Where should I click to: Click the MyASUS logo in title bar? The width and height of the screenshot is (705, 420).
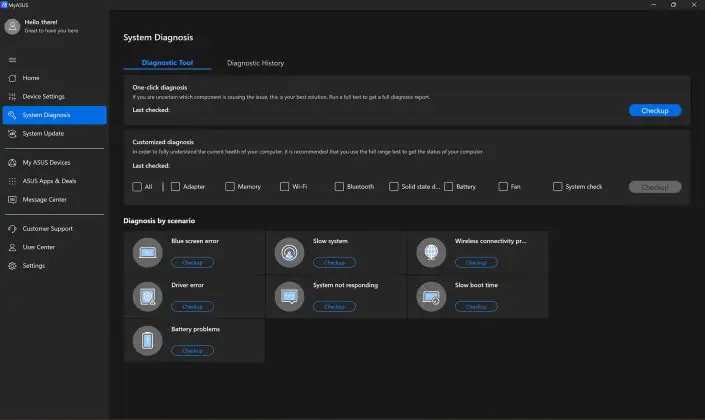click(x=4, y=4)
